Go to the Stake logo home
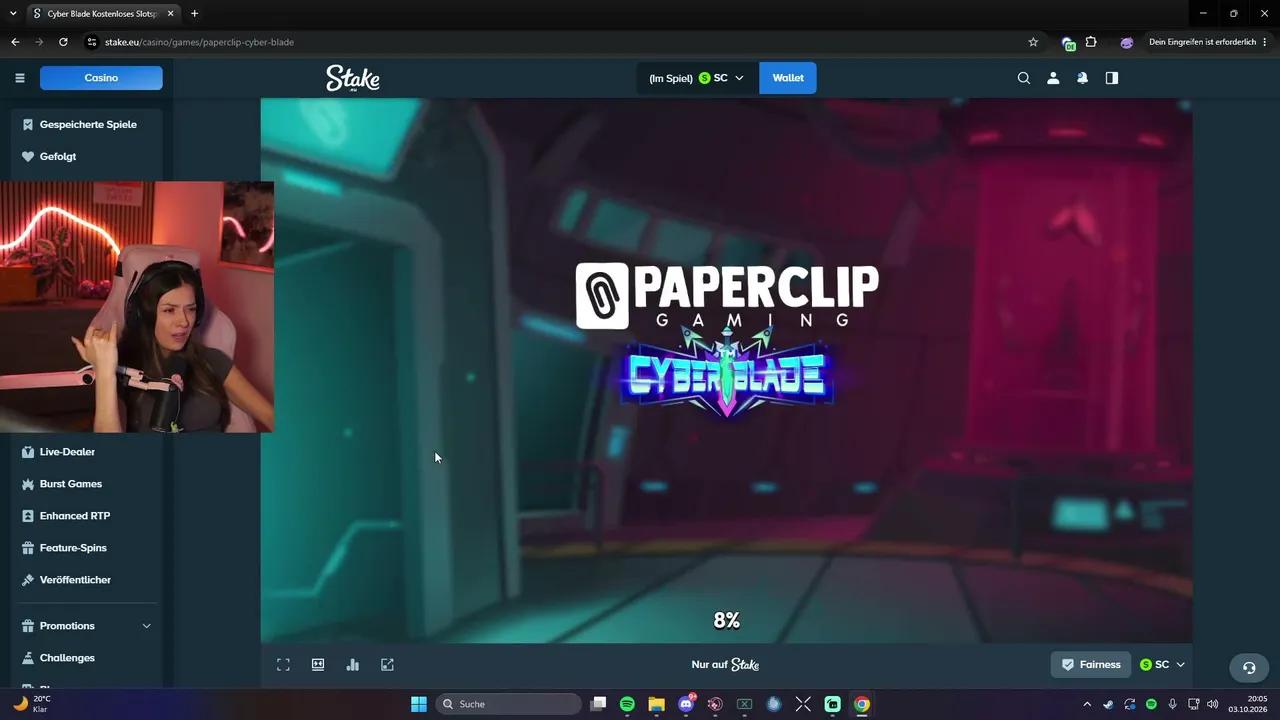 pos(353,78)
